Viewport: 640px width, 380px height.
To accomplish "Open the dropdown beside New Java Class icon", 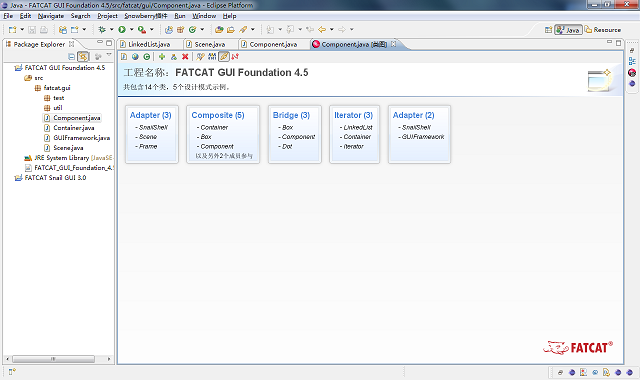I will 202,29.
